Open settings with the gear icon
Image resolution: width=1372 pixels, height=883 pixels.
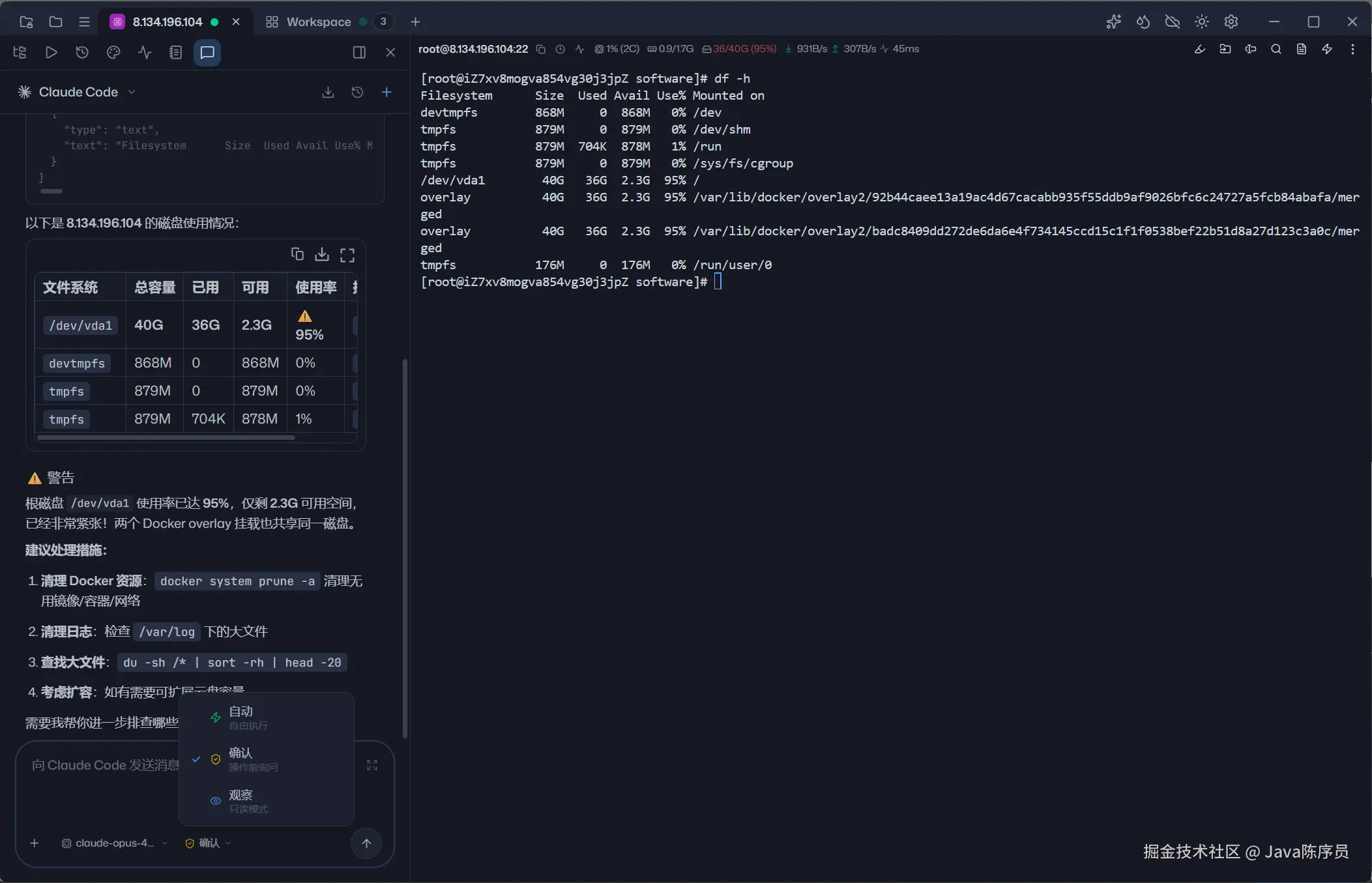click(1231, 22)
